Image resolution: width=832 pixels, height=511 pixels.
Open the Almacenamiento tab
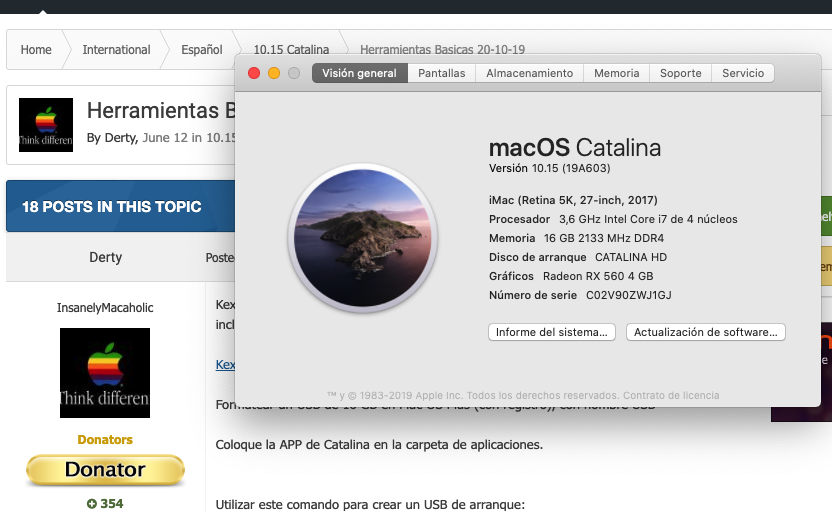pyautogui.click(x=530, y=73)
